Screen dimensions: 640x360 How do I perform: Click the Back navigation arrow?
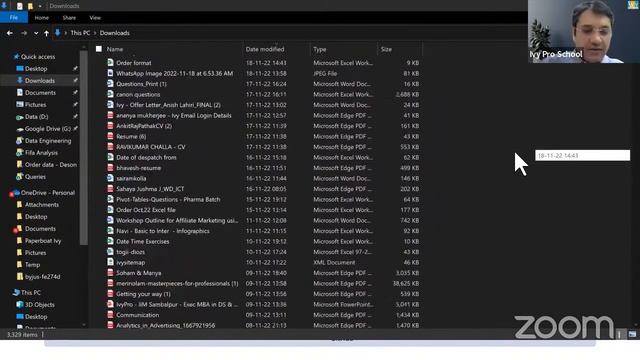(10, 33)
